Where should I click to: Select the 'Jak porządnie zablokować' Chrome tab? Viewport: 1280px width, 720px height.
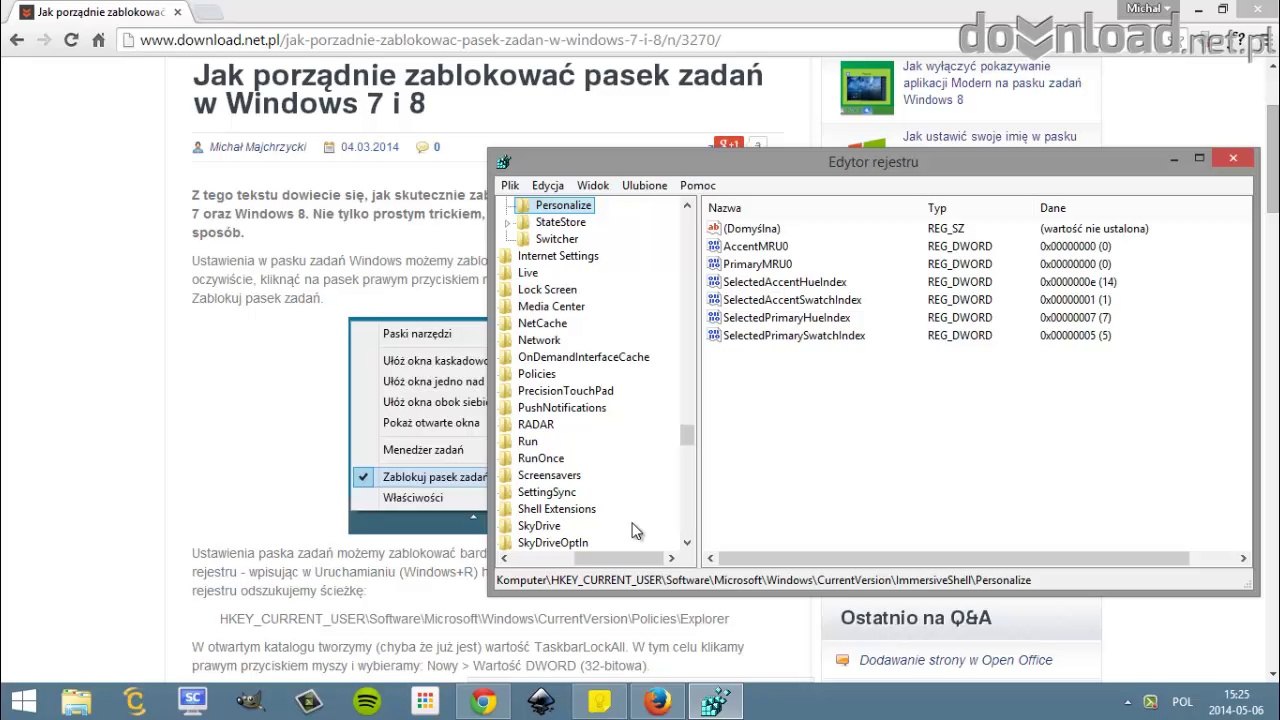pos(100,12)
